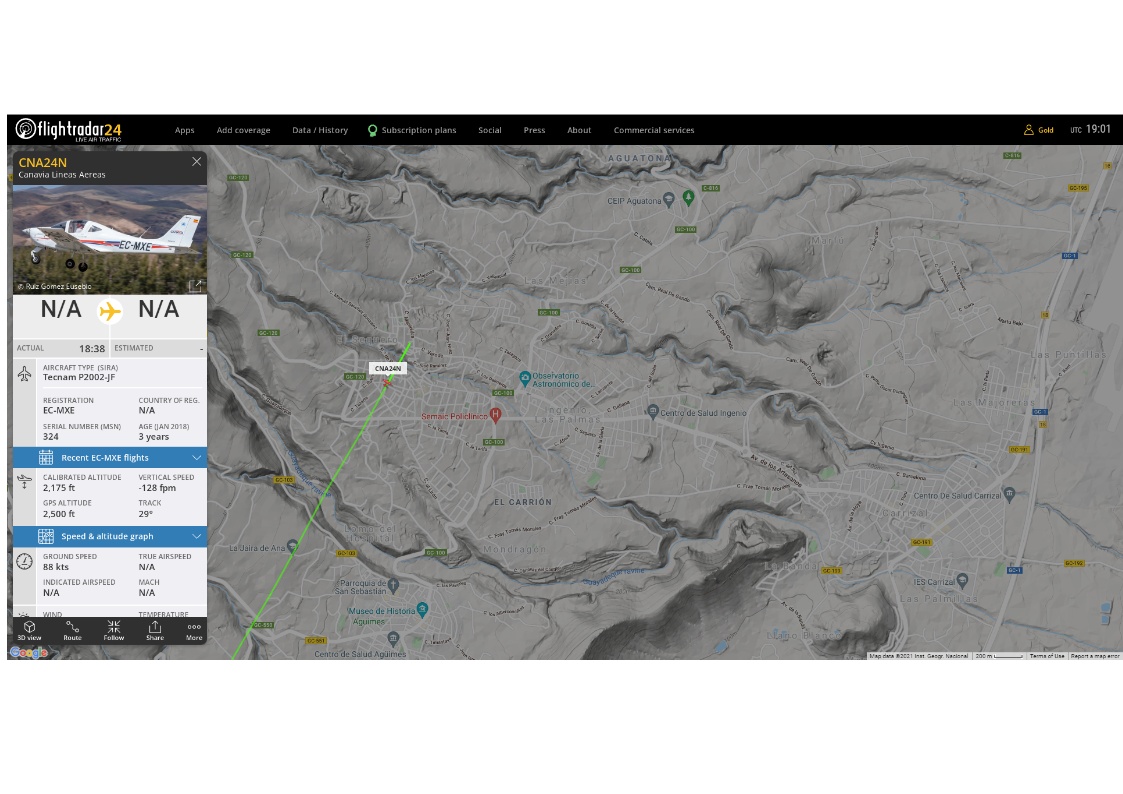Click the red aircraft marker on map

pos(387,382)
